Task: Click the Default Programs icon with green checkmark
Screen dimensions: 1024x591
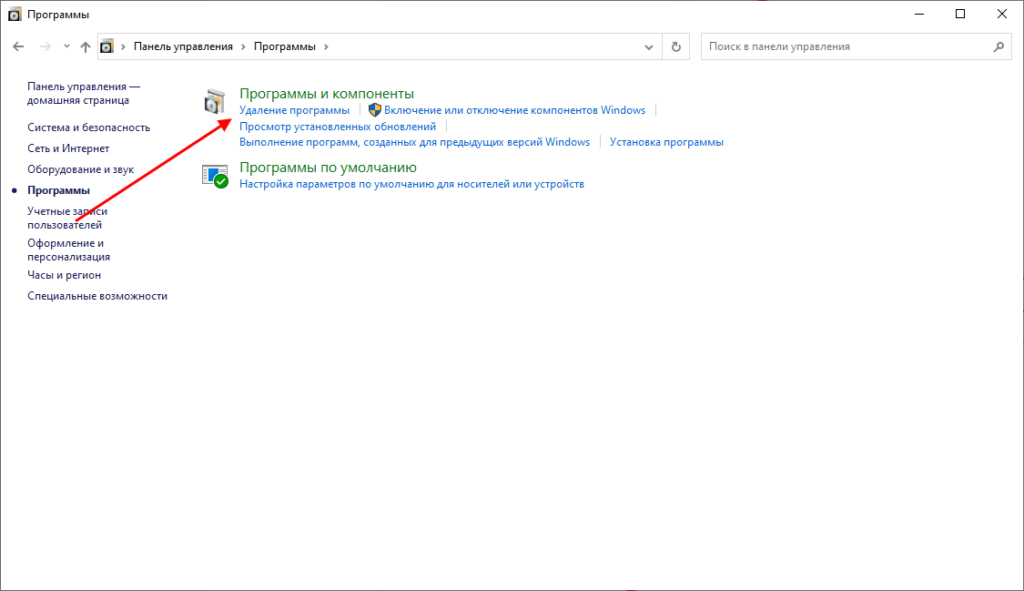Action: point(216,176)
